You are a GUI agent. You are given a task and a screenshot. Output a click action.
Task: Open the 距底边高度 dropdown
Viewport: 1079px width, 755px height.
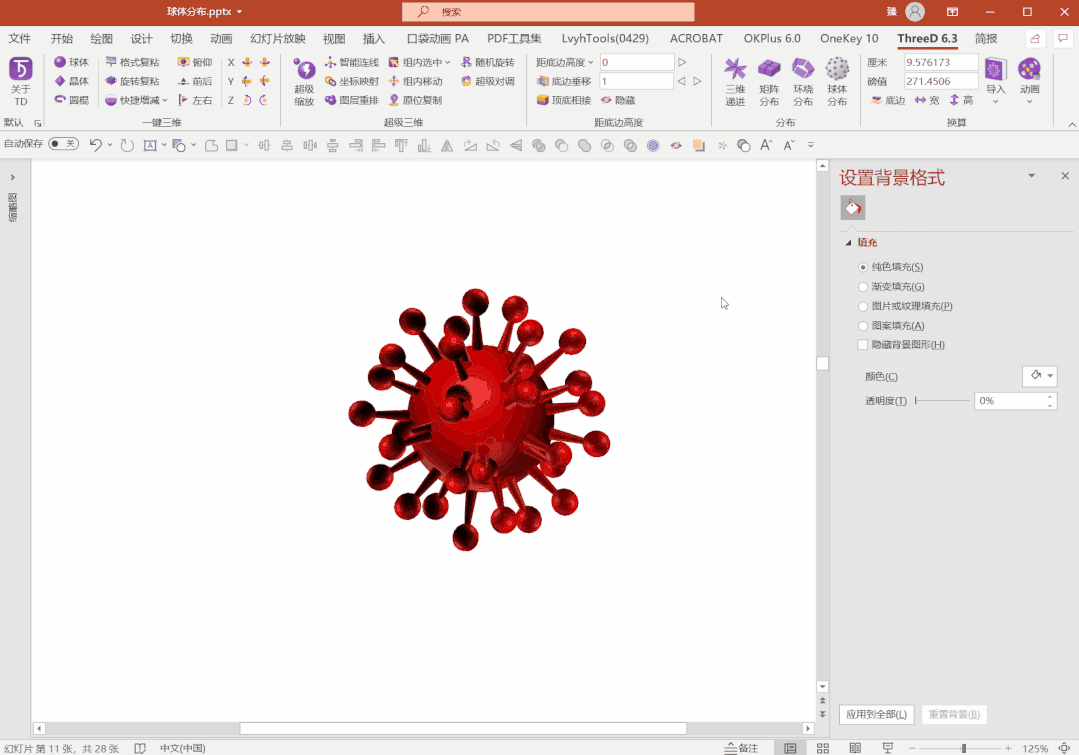pyautogui.click(x=590, y=63)
